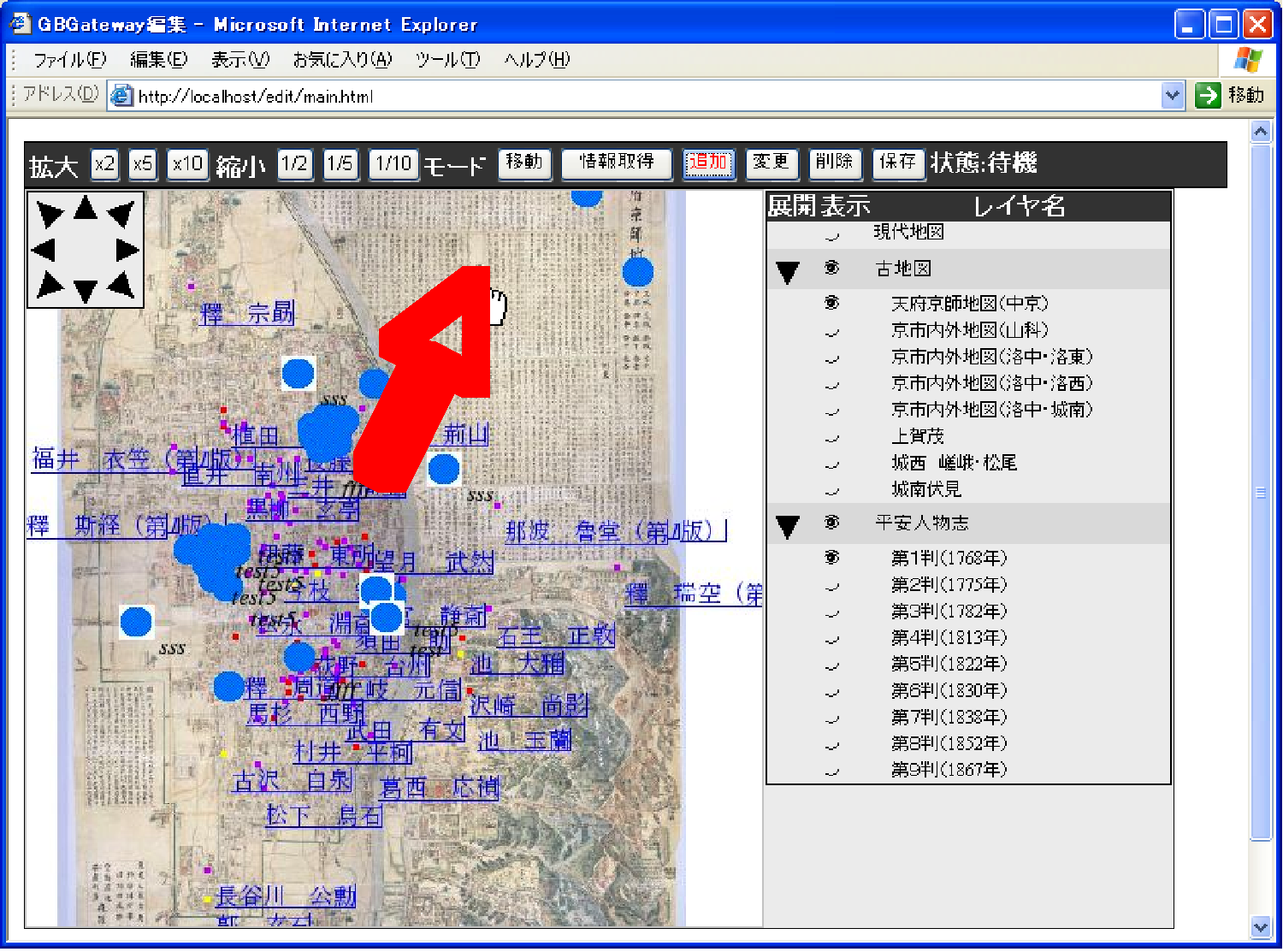Pan the map down with the down arrow
Image resolution: width=1283 pixels, height=952 pixels.
(86, 291)
